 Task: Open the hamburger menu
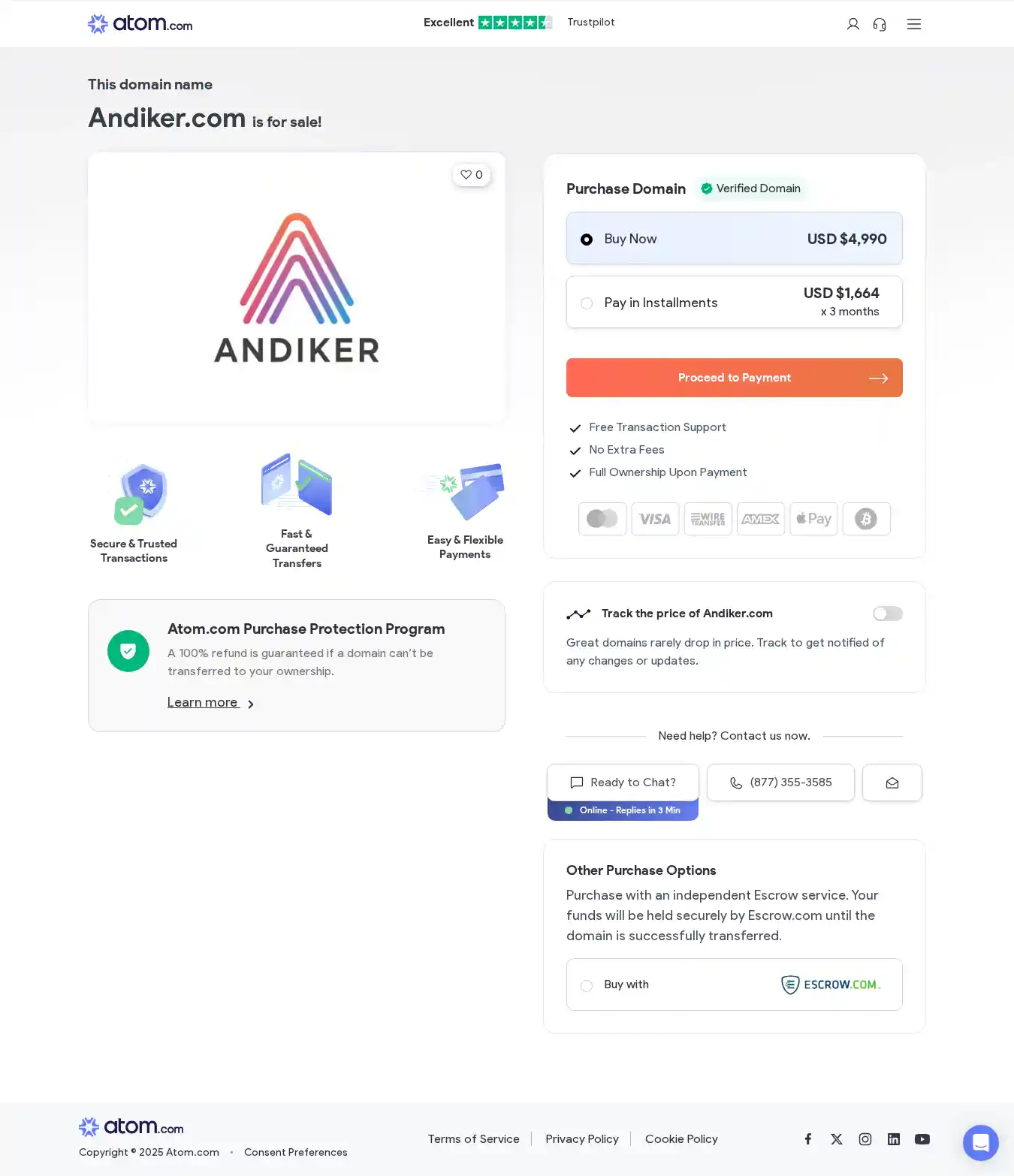pyautogui.click(x=913, y=24)
